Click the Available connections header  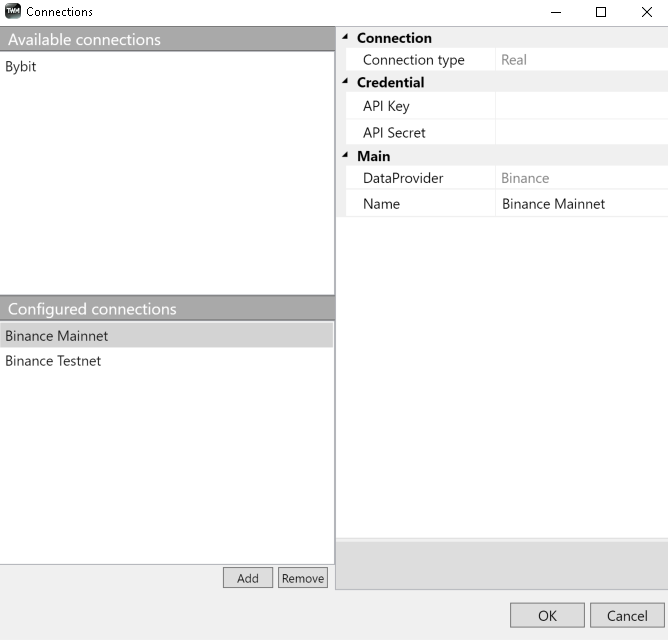167,39
